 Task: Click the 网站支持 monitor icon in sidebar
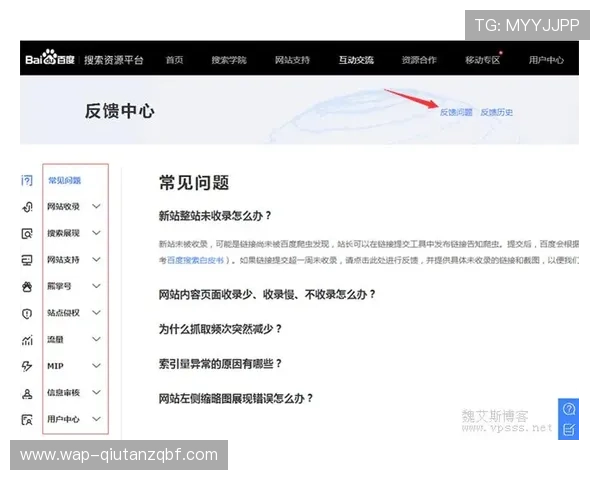tap(27, 260)
